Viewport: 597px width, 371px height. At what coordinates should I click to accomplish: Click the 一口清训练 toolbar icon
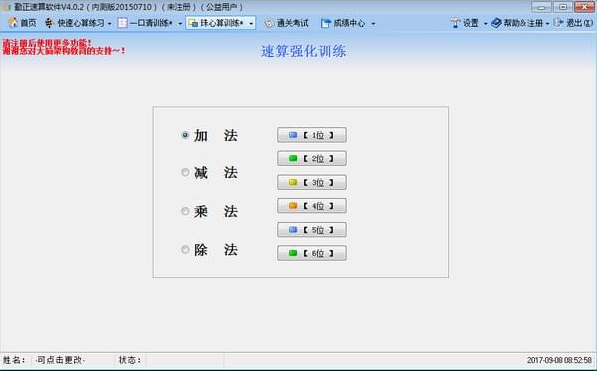point(122,23)
